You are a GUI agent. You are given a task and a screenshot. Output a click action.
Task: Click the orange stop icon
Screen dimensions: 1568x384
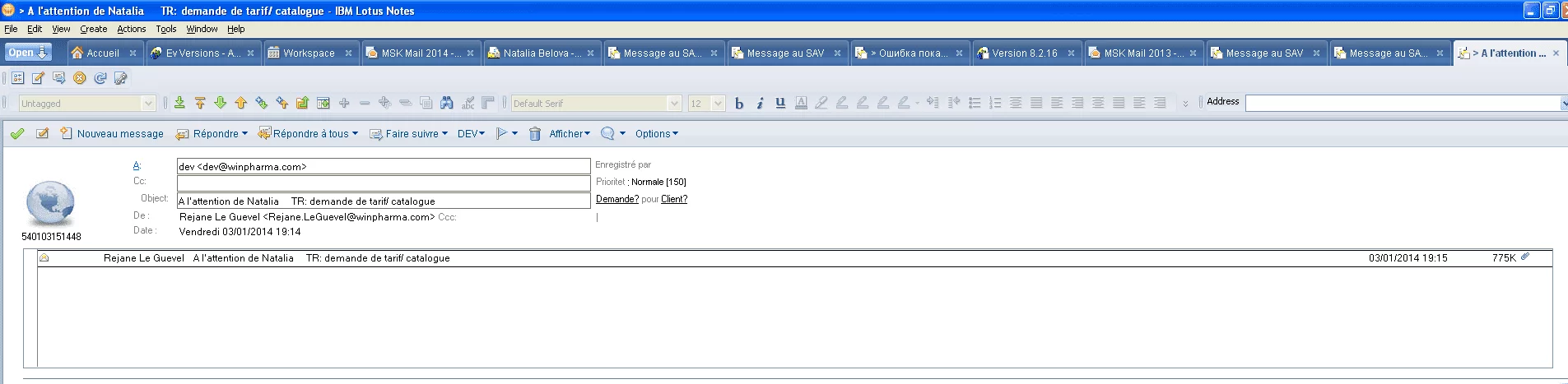point(80,78)
